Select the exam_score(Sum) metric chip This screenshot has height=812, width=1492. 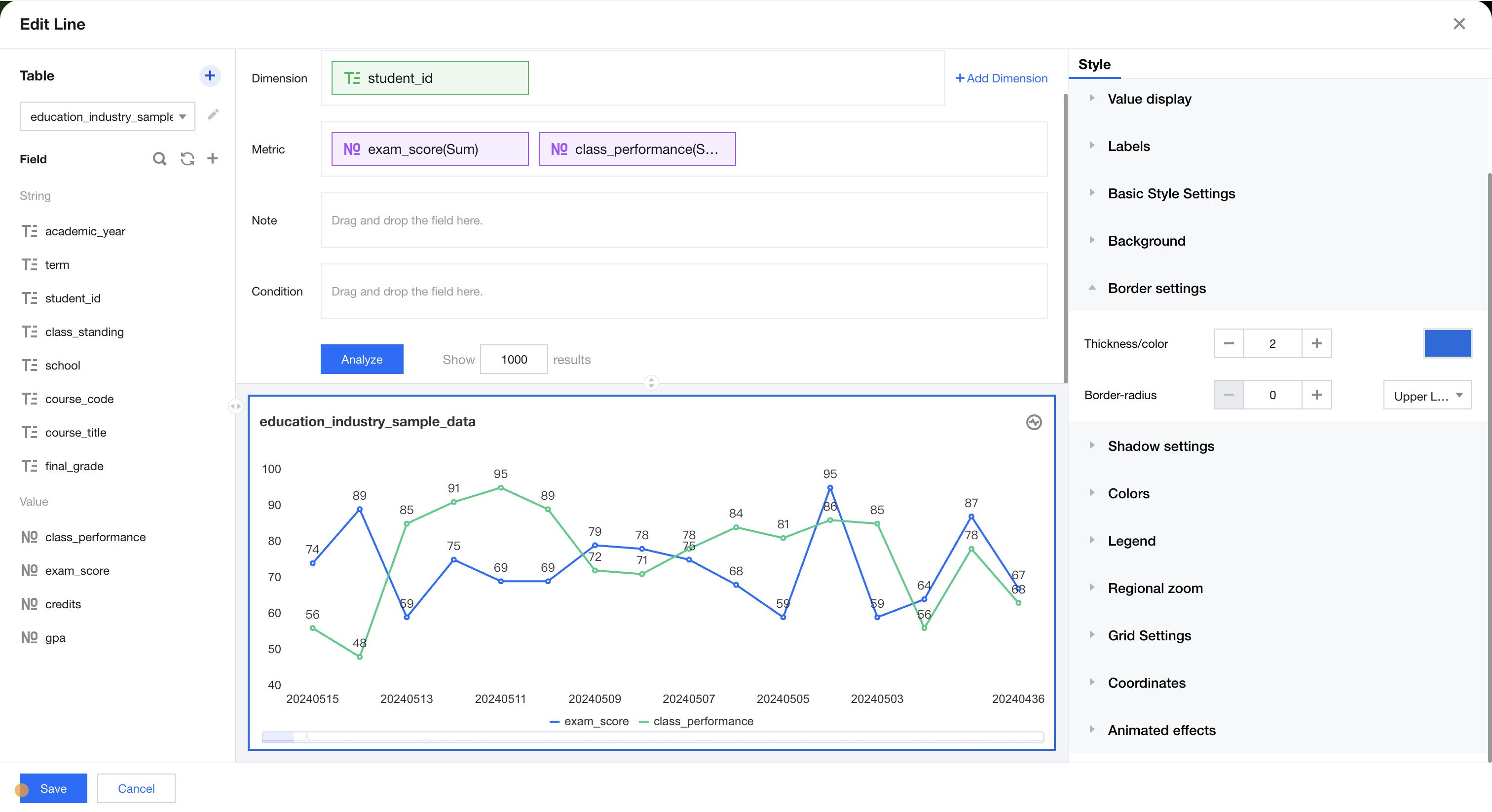[430, 149]
